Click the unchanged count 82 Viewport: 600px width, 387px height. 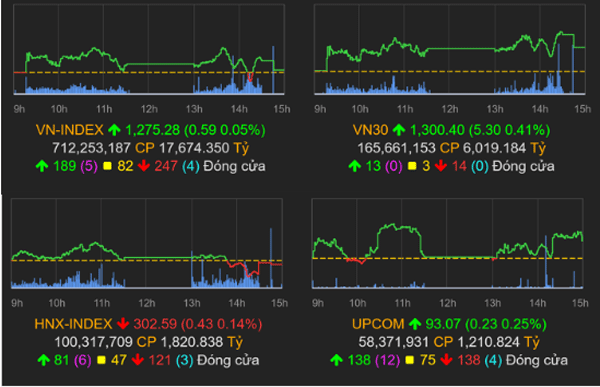click(x=125, y=166)
